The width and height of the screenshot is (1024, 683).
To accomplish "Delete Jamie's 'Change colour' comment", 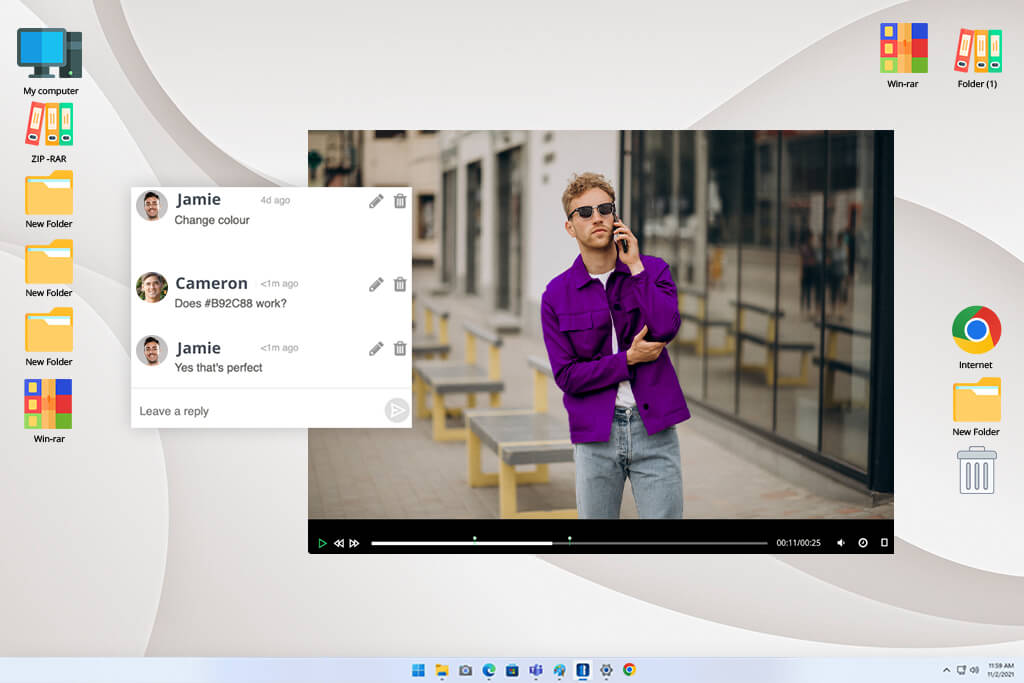I will click(400, 201).
